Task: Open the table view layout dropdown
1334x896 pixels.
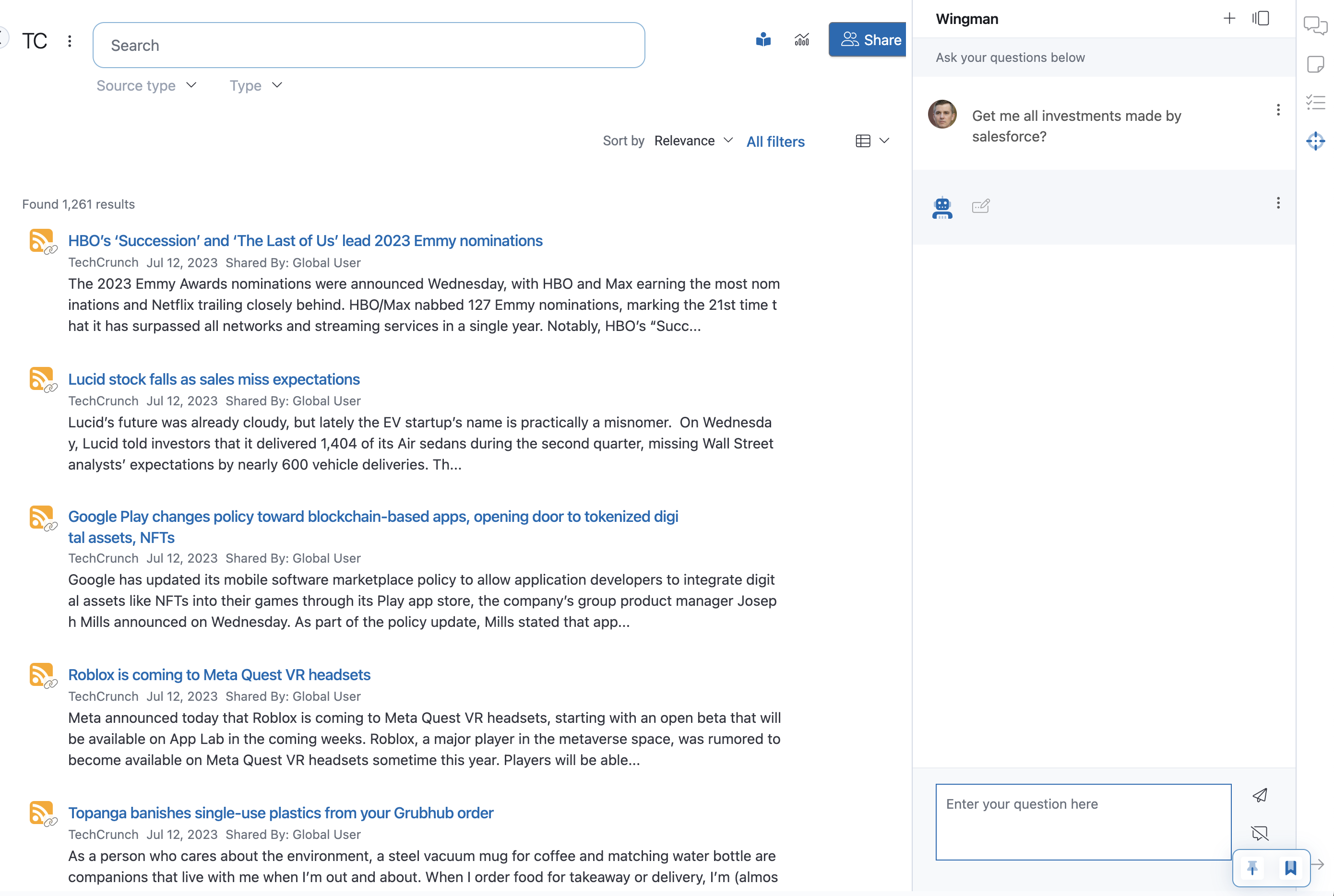Action: point(872,141)
